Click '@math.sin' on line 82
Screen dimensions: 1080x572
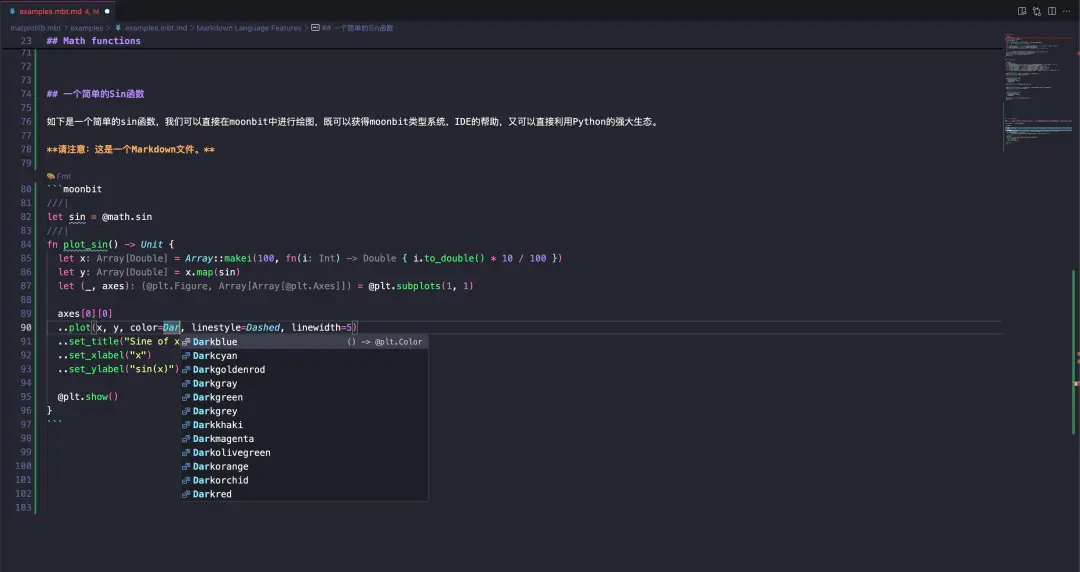127,216
